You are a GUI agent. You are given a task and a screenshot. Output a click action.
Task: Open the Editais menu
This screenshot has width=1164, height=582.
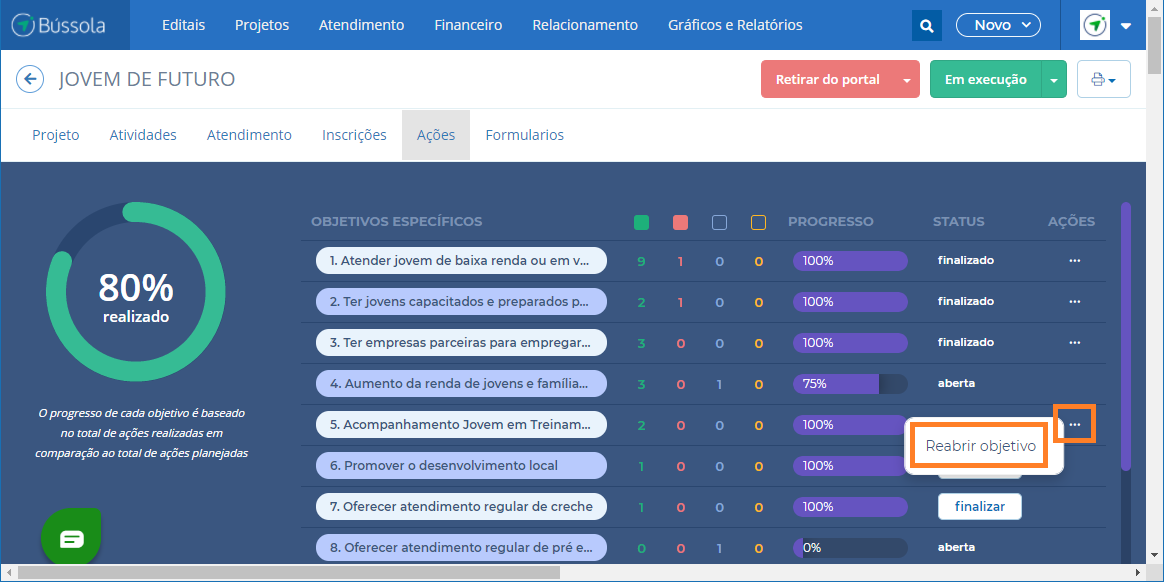tap(183, 25)
